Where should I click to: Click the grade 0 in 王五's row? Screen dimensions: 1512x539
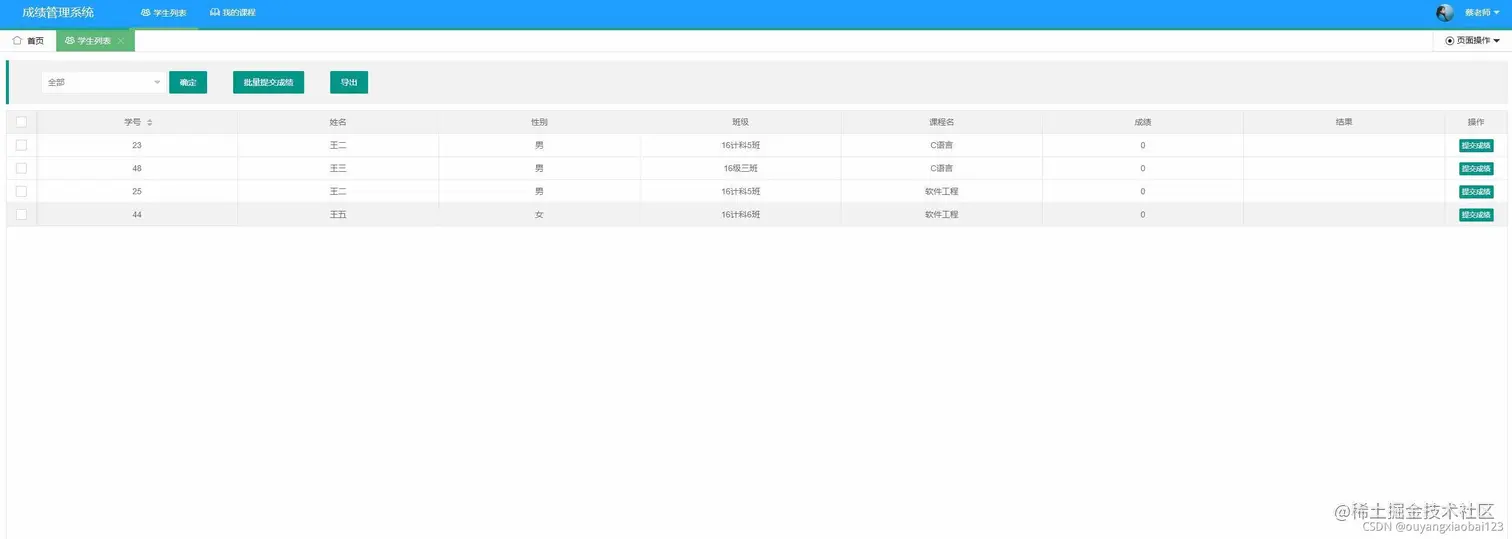1142,214
